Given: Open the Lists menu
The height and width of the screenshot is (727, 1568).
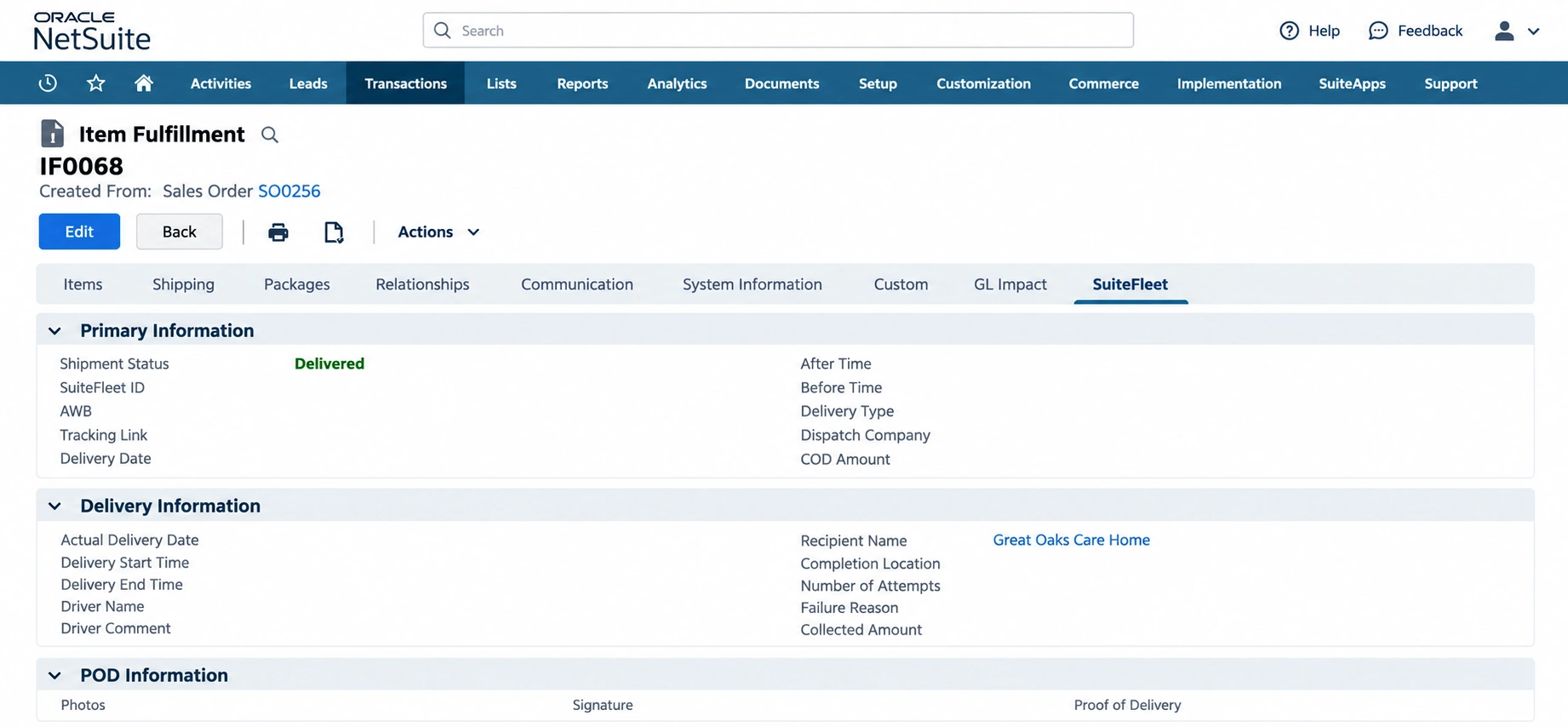Looking at the screenshot, I should click(501, 83).
